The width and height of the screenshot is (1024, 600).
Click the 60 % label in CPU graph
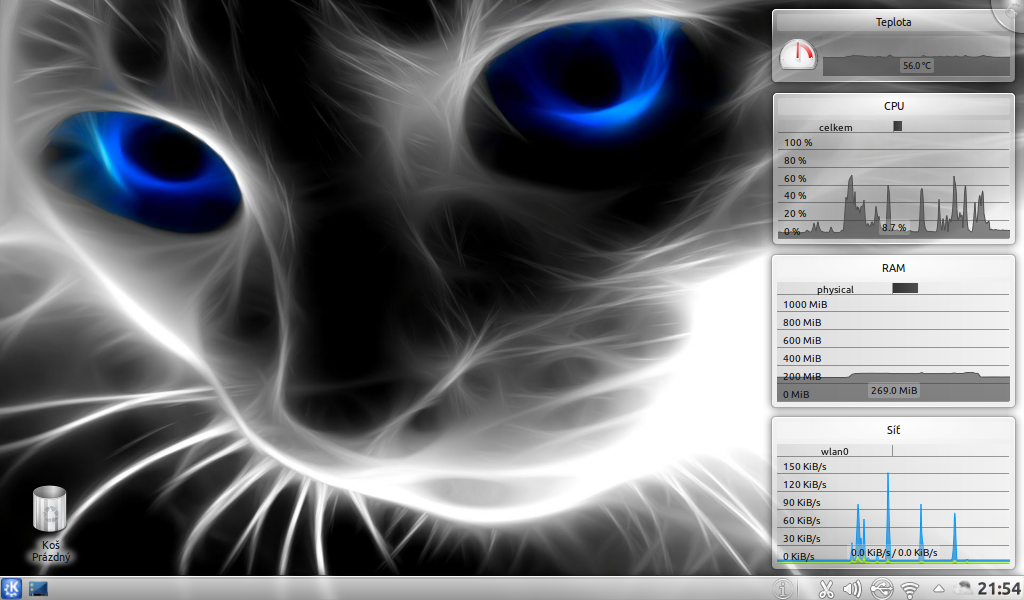[x=795, y=178]
